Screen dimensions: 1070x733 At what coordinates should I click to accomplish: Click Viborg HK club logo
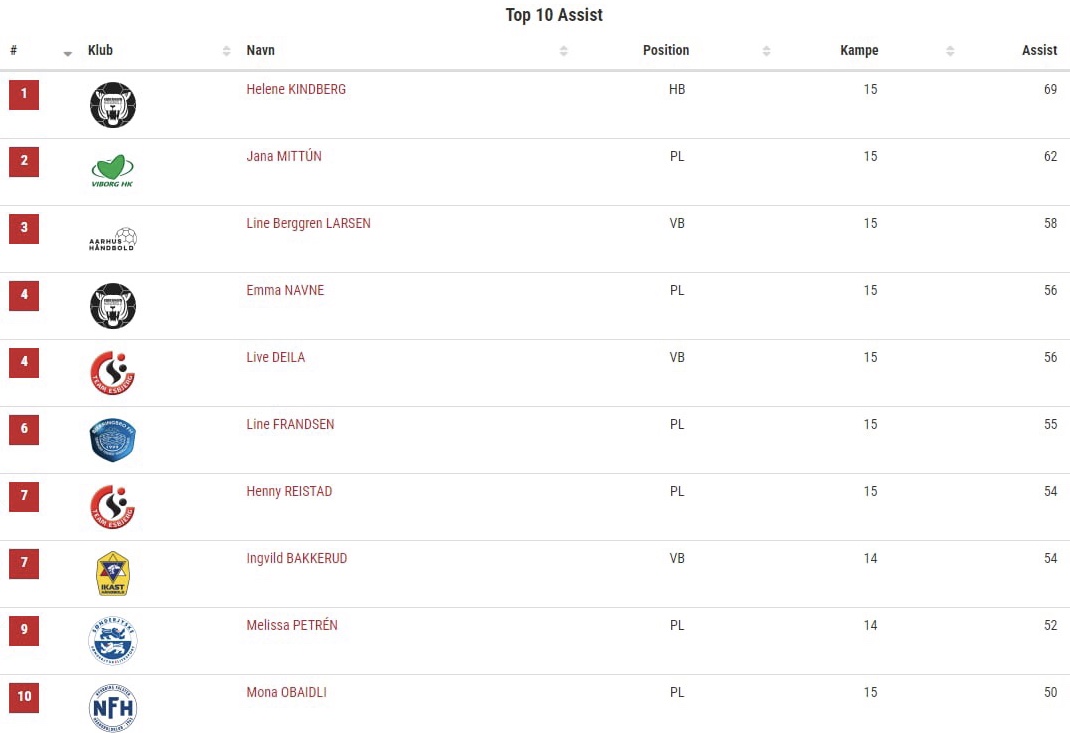click(x=113, y=171)
